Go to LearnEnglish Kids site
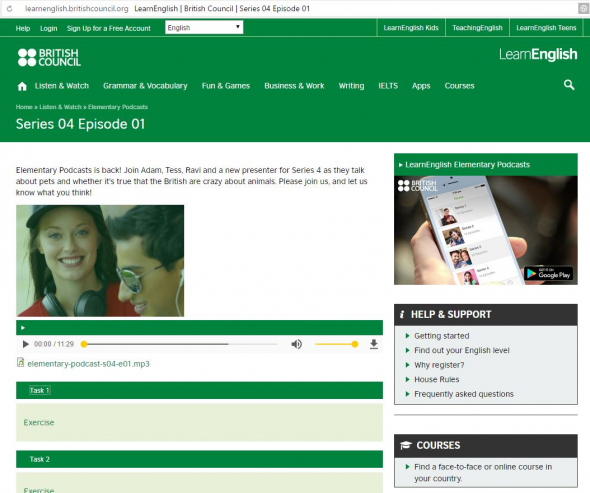590x493 pixels. pyautogui.click(x=411, y=28)
